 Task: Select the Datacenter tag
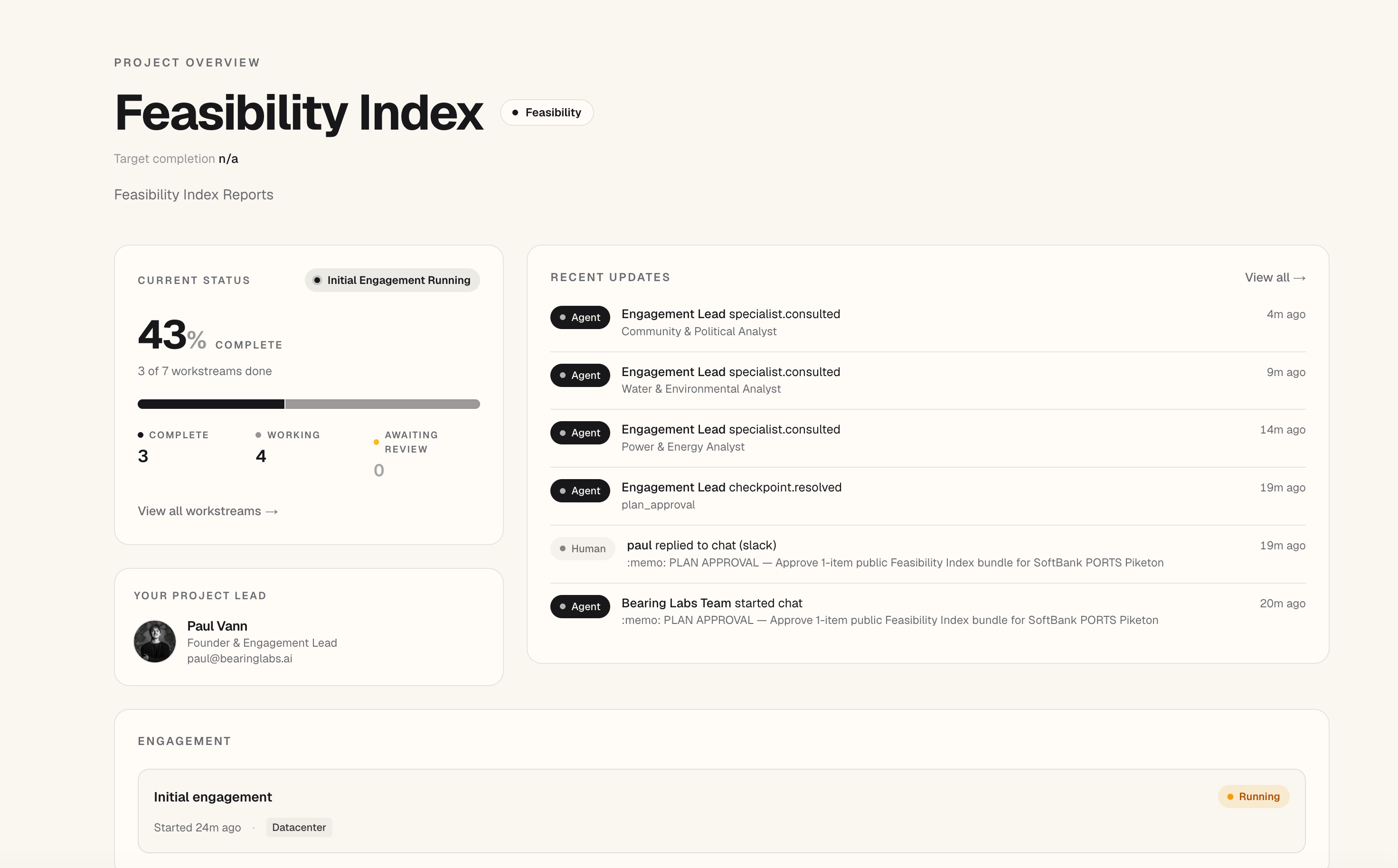(x=299, y=827)
